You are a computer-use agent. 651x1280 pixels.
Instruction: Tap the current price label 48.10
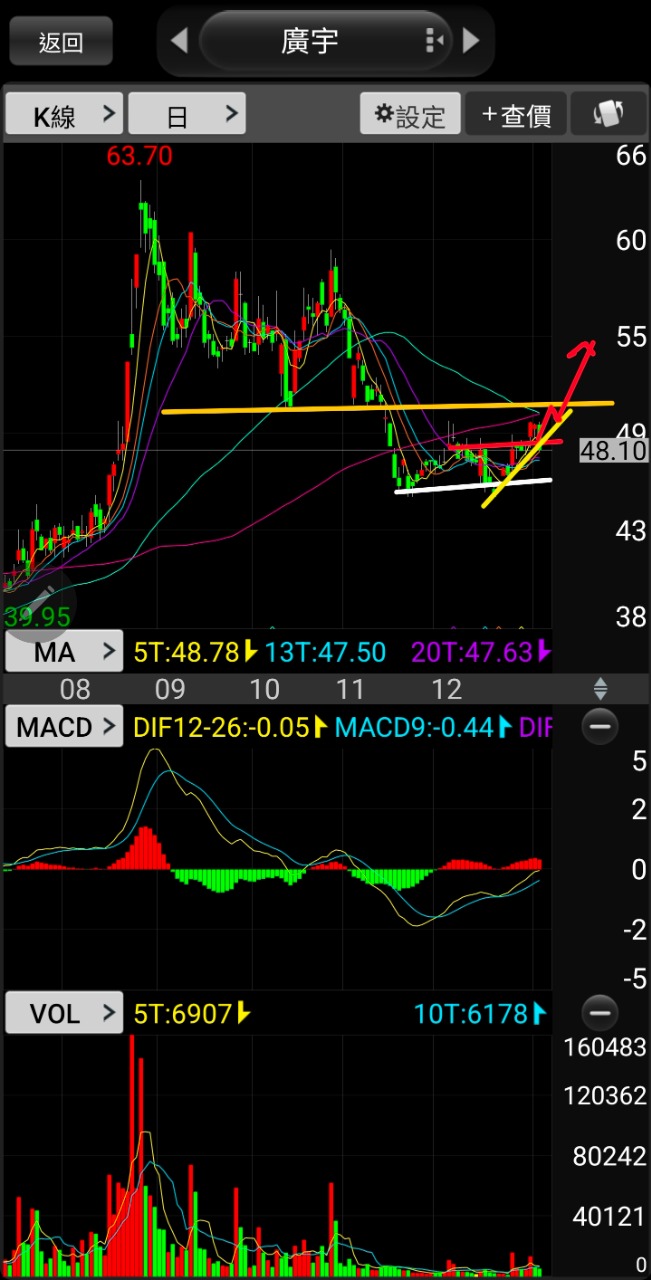[x=614, y=451]
